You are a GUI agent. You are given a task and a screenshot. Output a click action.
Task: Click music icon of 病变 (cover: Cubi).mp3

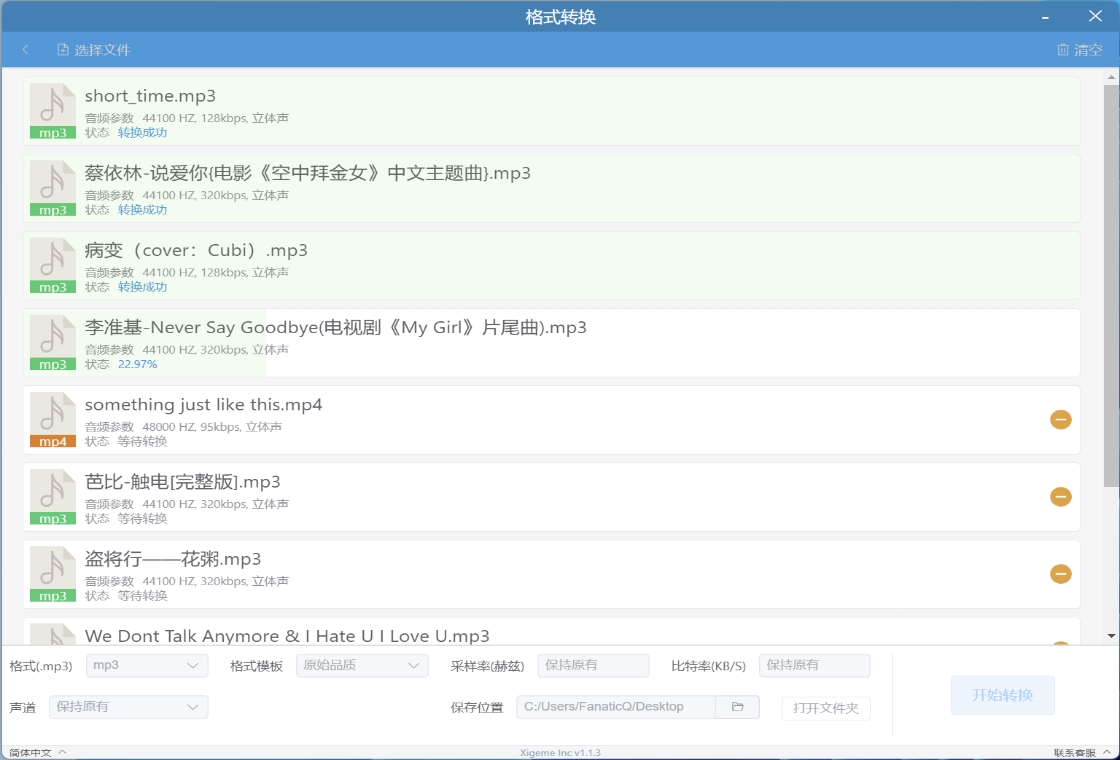click(53, 265)
